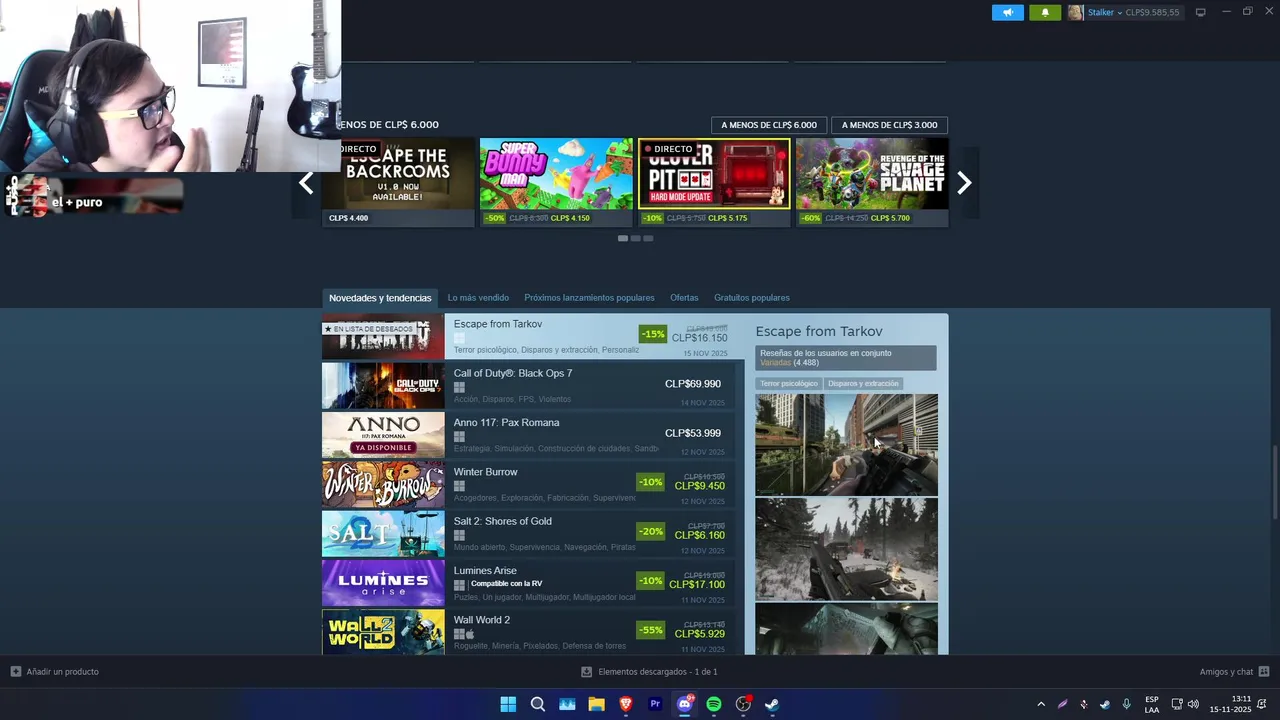Open Windows taskbar search
Viewport: 1280px width, 720px height.
coord(538,704)
